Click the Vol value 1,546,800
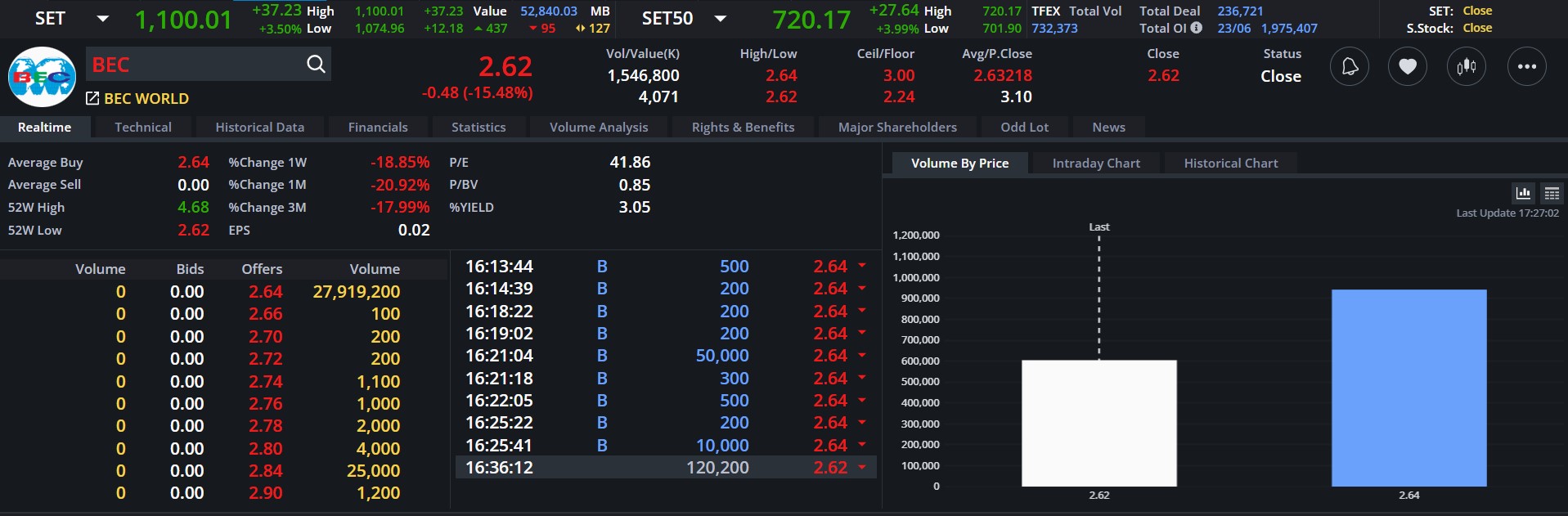The height and width of the screenshot is (516, 1568). (x=643, y=75)
